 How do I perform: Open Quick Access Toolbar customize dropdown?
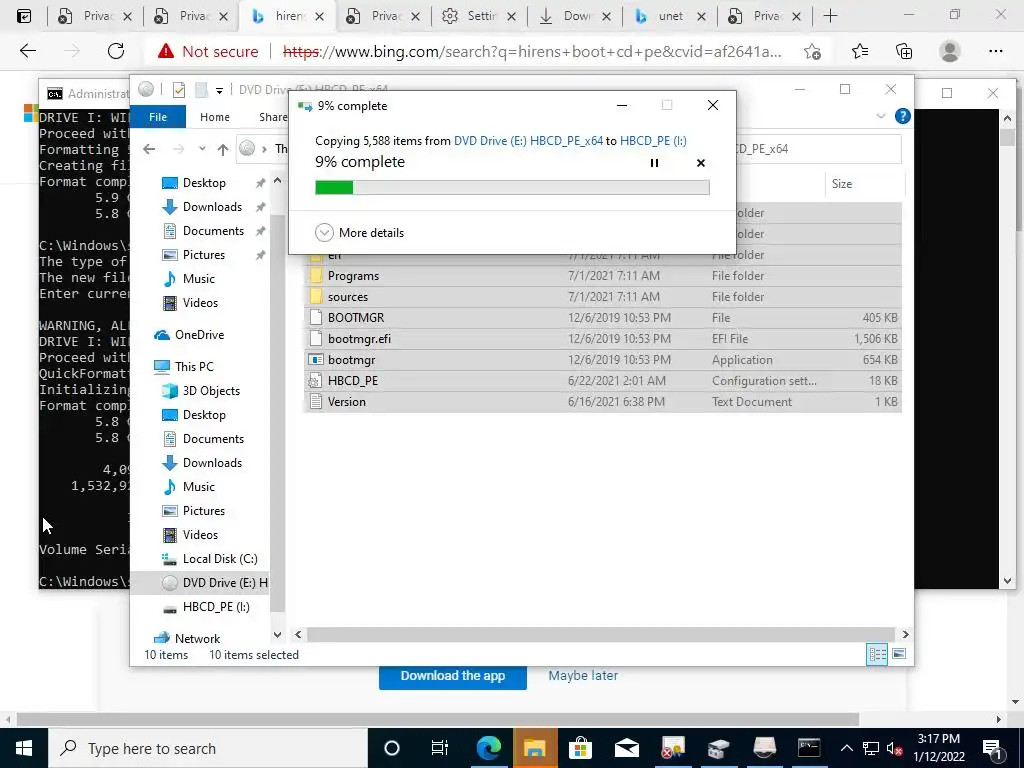click(x=219, y=90)
